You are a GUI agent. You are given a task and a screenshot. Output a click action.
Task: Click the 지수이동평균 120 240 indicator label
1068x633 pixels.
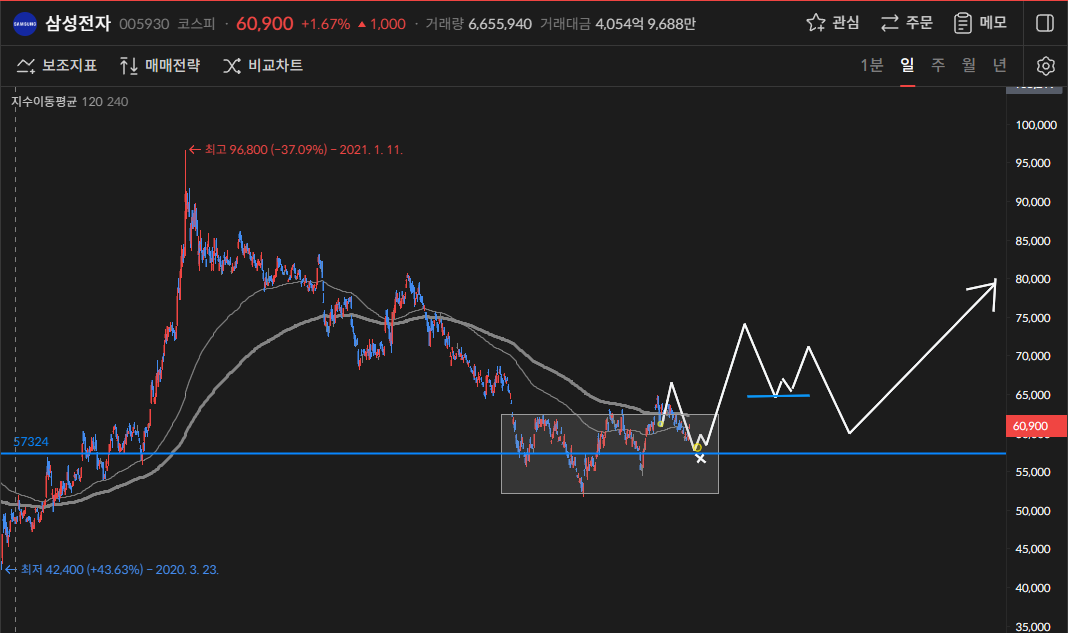point(69,102)
